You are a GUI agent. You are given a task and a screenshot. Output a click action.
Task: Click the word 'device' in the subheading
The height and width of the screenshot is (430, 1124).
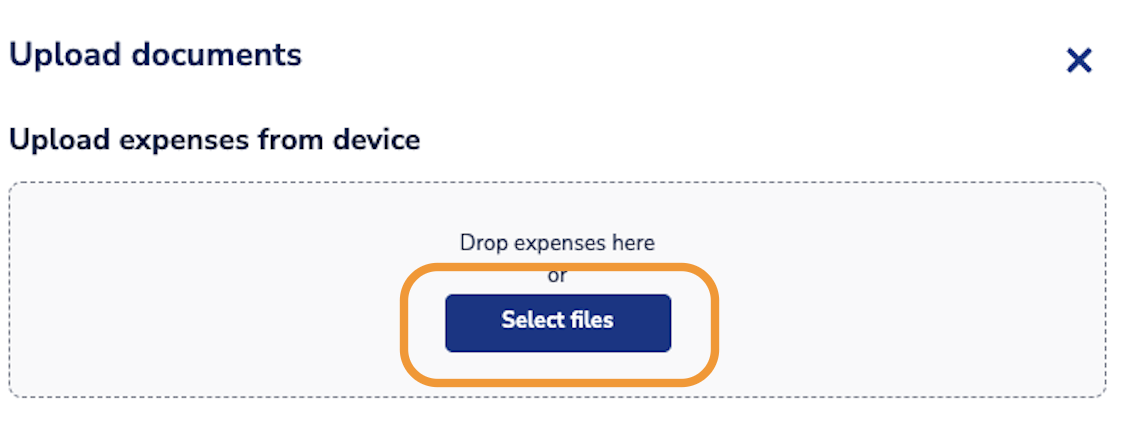point(378,140)
